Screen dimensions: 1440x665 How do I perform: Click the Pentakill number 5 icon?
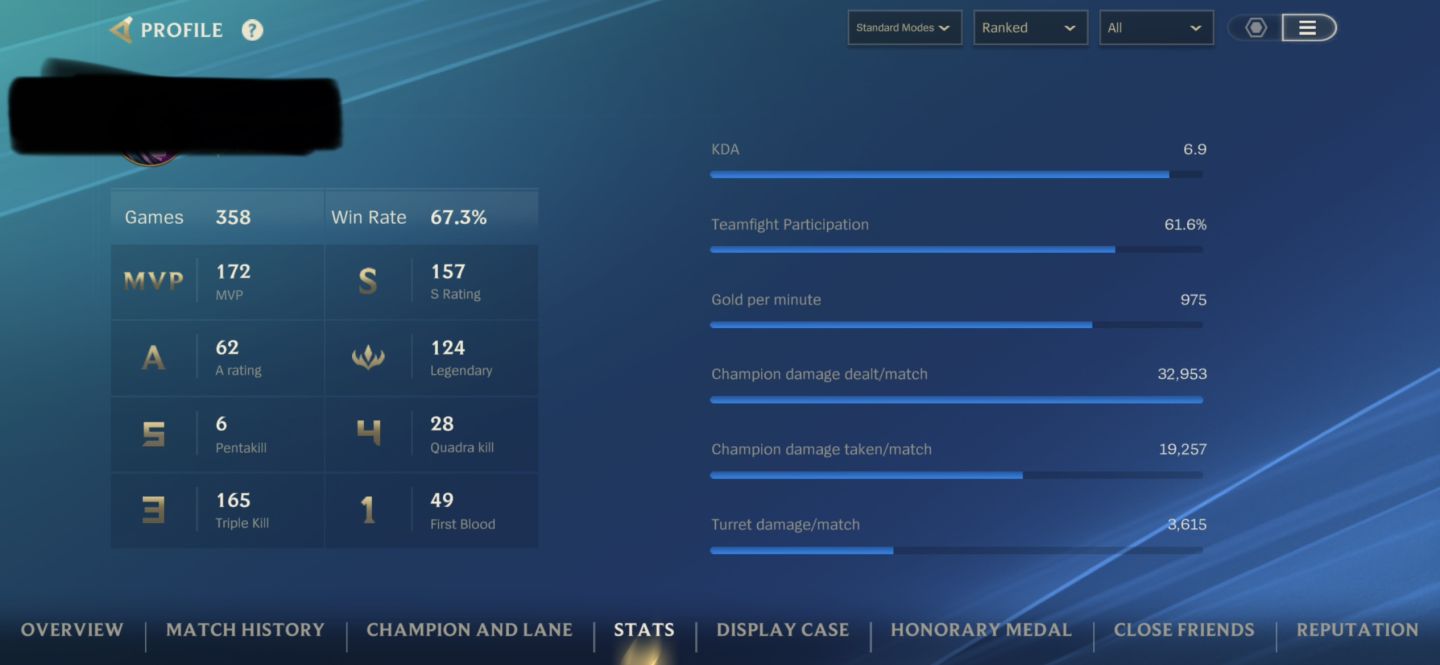153,434
